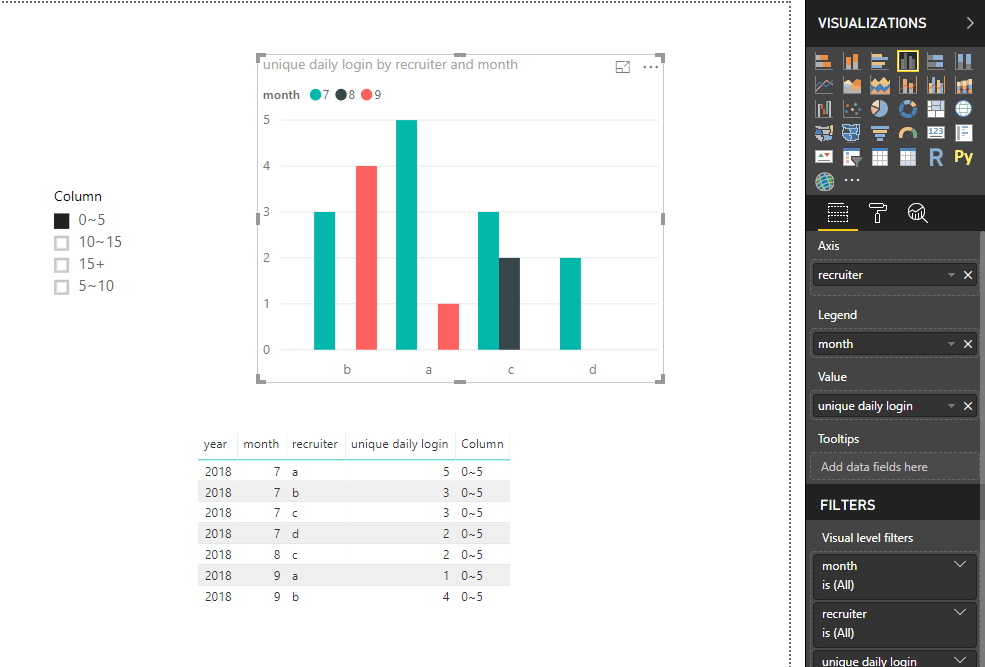Image resolution: width=985 pixels, height=667 pixels.
Task: Select the Clustered column chart visual
Action: pyautogui.click(x=908, y=61)
